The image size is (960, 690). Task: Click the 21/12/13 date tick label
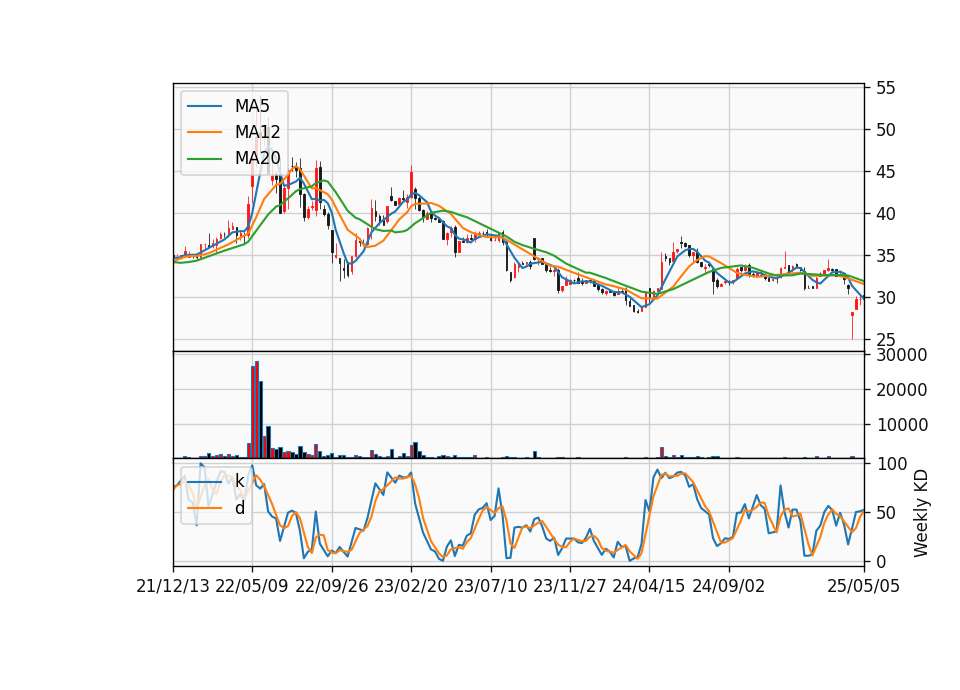pos(173,587)
